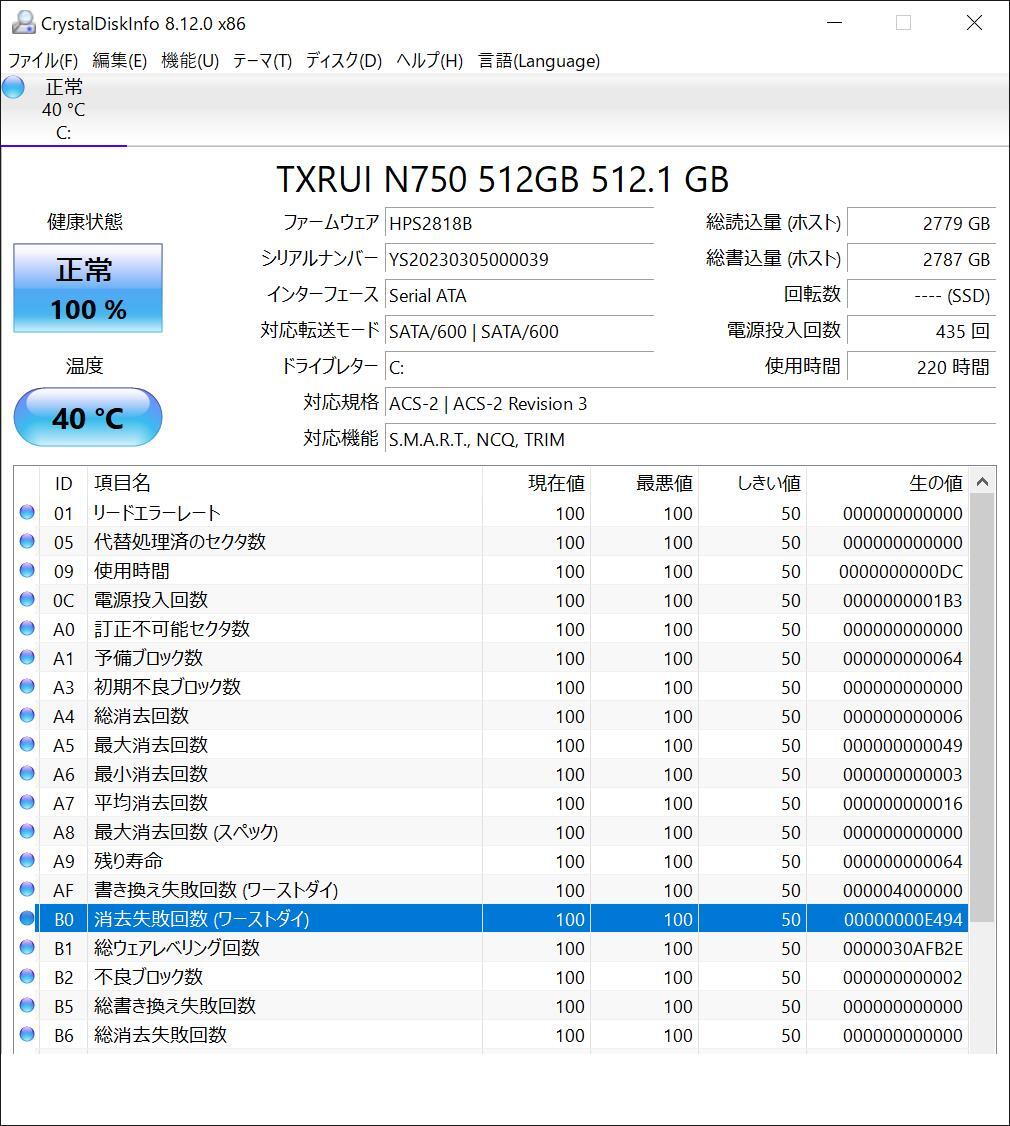Image resolution: width=1010 pixels, height=1126 pixels.
Task: Click the 電源投入回数 value 435 回
Action: point(922,331)
